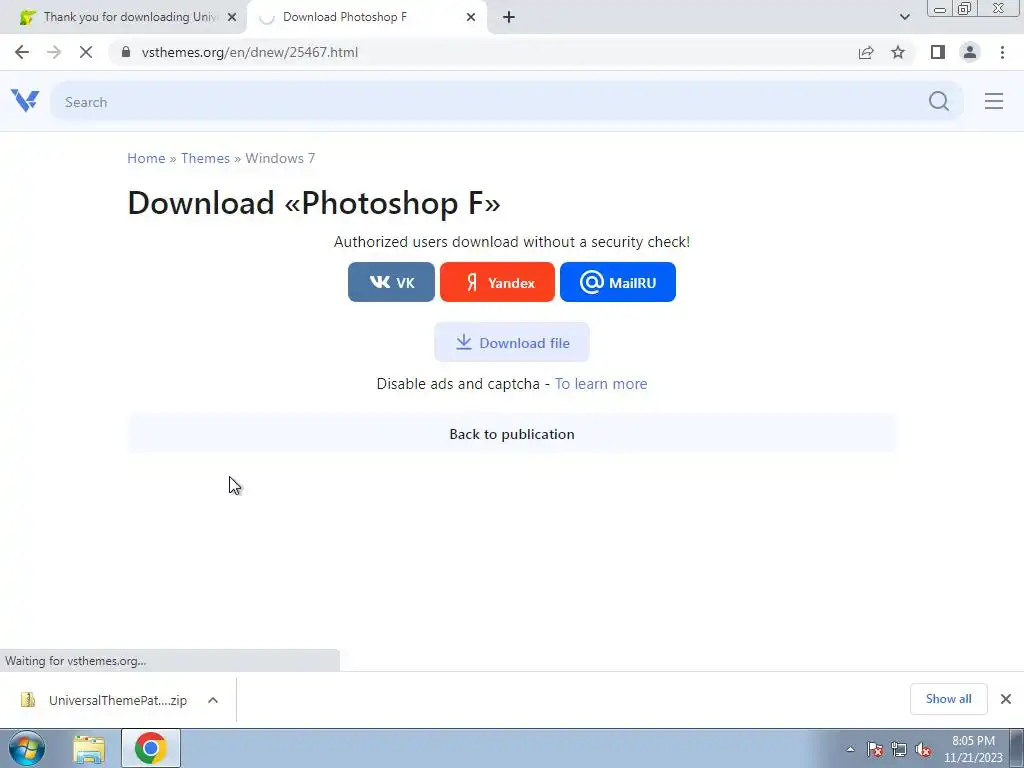Select the Download Photoshop F tab
Image resolution: width=1024 pixels, height=768 pixels.
pyautogui.click(x=366, y=17)
